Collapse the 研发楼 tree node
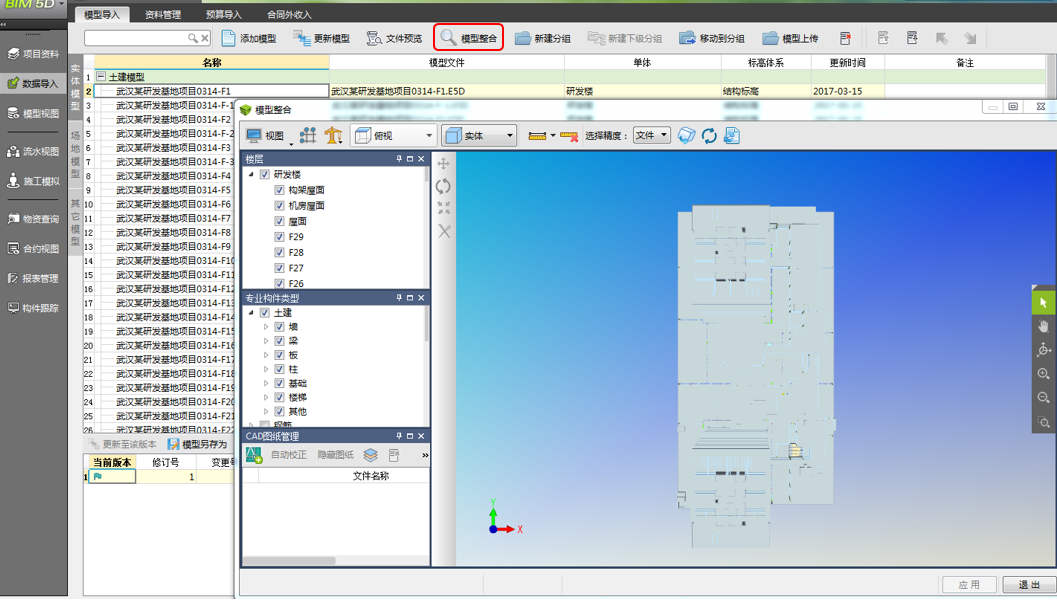 click(251, 174)
